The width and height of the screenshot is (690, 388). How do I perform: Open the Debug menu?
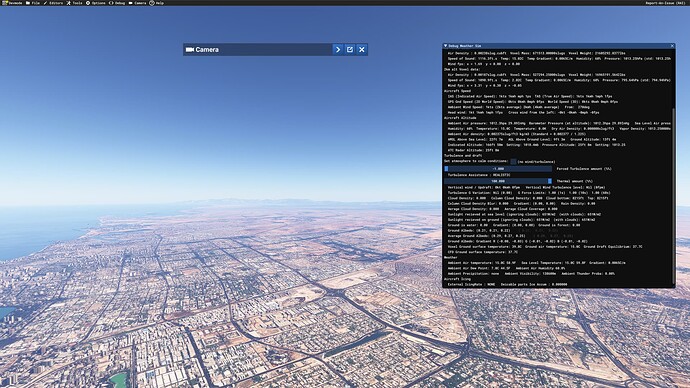point(117,3)
